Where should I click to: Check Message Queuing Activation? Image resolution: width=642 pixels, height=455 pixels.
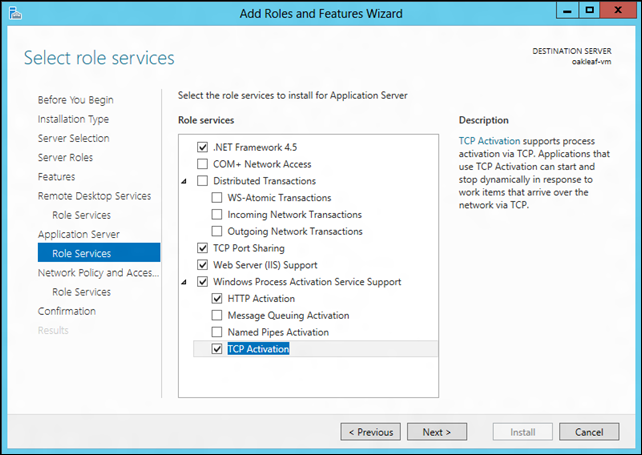(x=217, y=315)
